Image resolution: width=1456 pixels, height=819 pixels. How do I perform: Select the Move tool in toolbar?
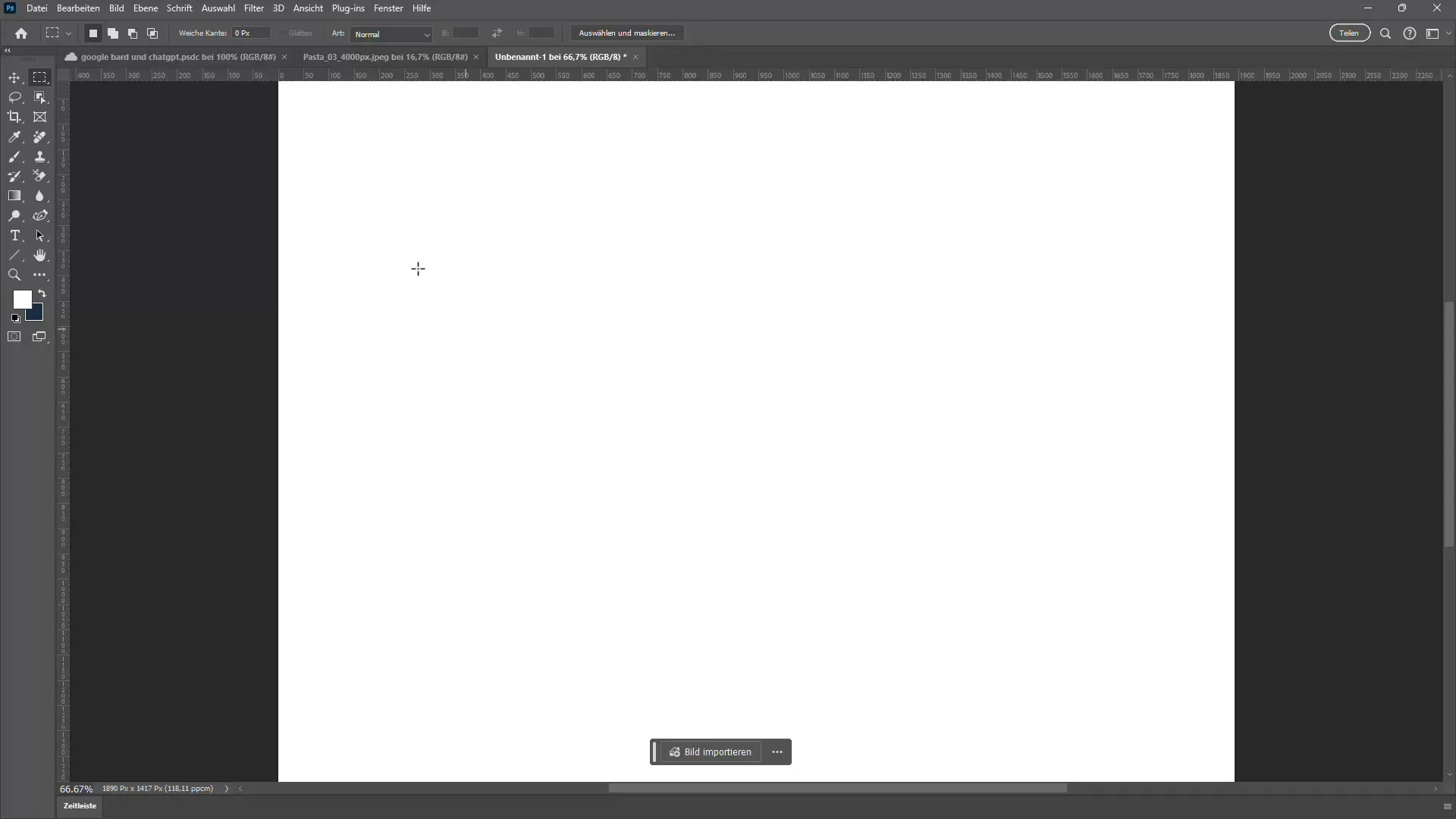coord(15,77)
